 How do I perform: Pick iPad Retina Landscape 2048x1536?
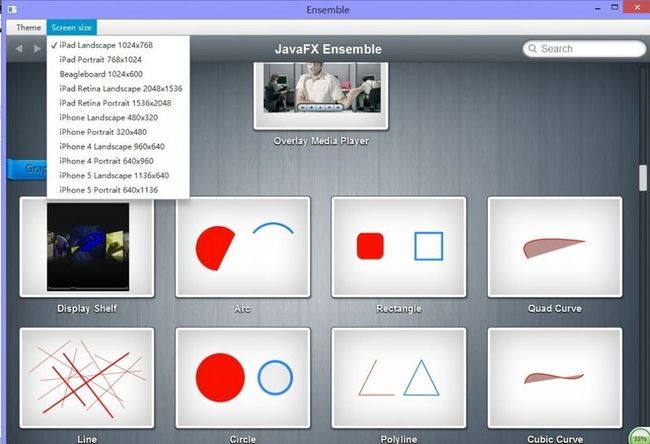pos(118,88)
